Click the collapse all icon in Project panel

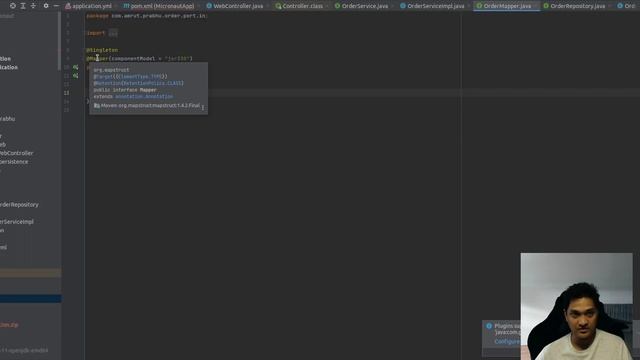tap(33, 6)
